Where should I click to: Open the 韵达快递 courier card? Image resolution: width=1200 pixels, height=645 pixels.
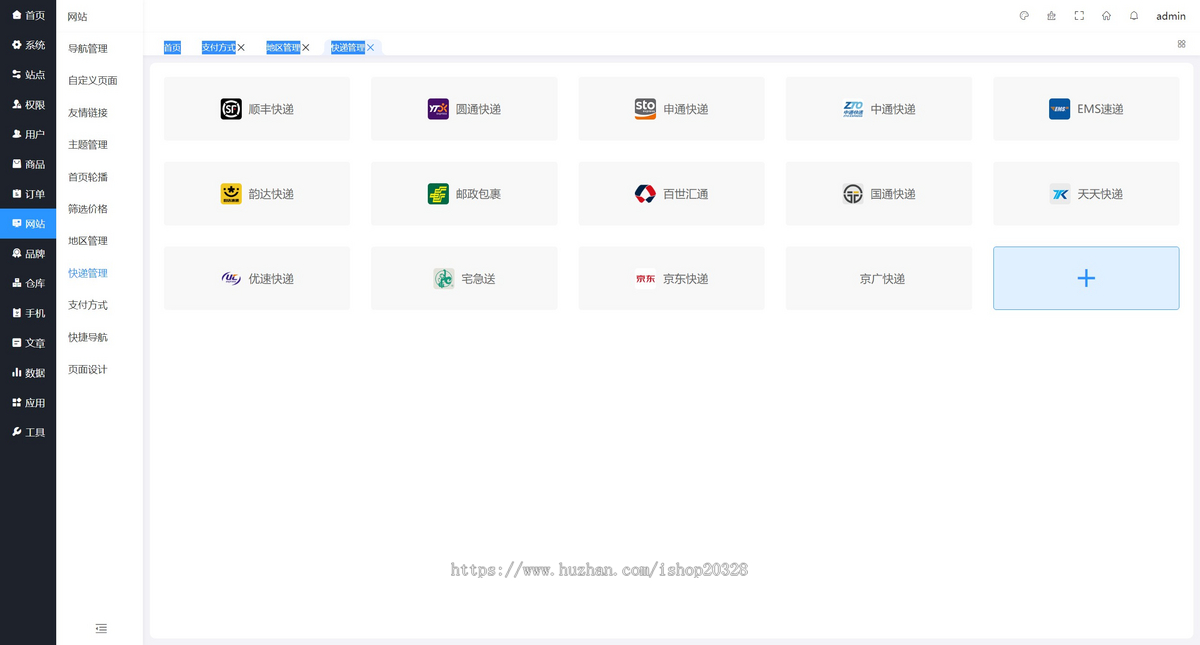[257, 193]
